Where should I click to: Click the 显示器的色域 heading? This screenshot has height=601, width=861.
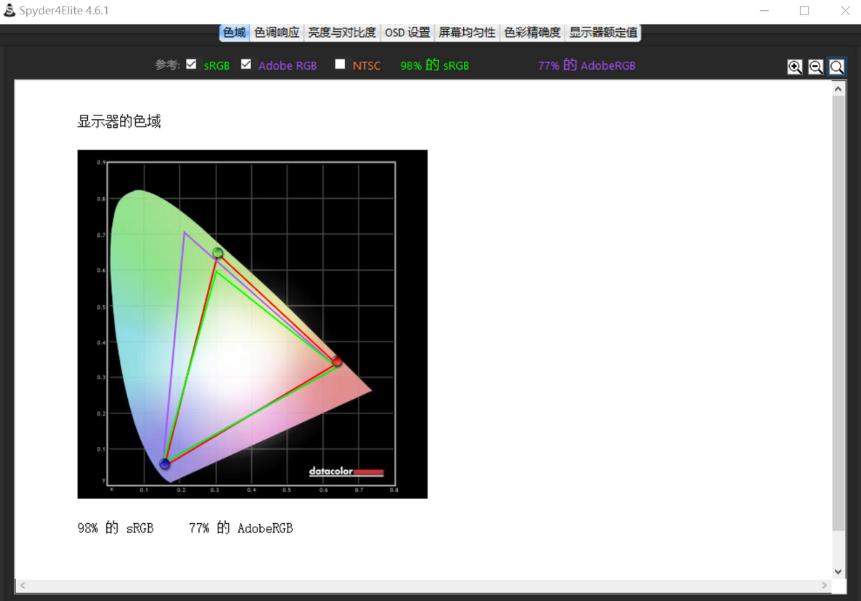pos(119,121)
